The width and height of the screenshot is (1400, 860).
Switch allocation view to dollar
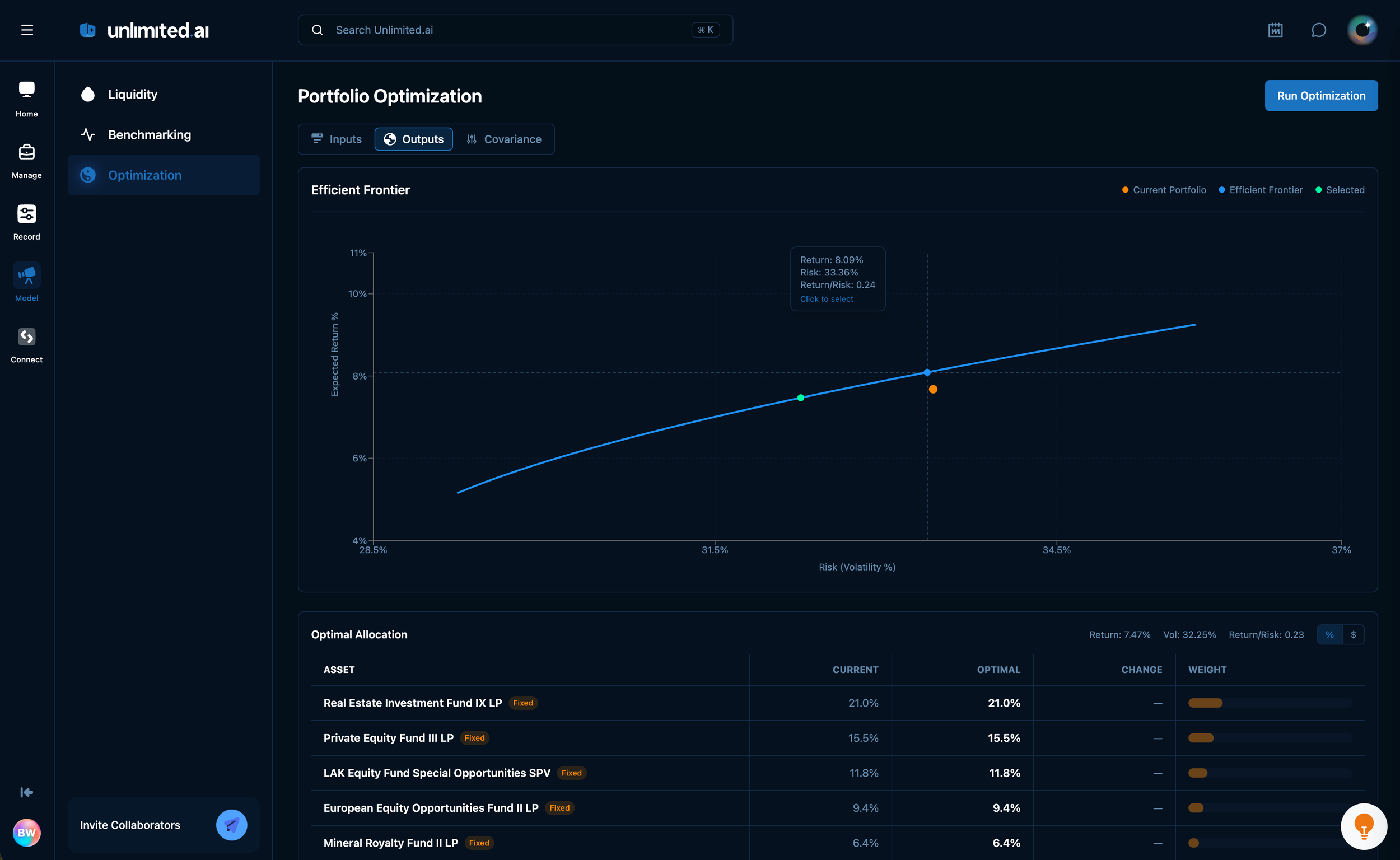click(x=1353, y=634)
